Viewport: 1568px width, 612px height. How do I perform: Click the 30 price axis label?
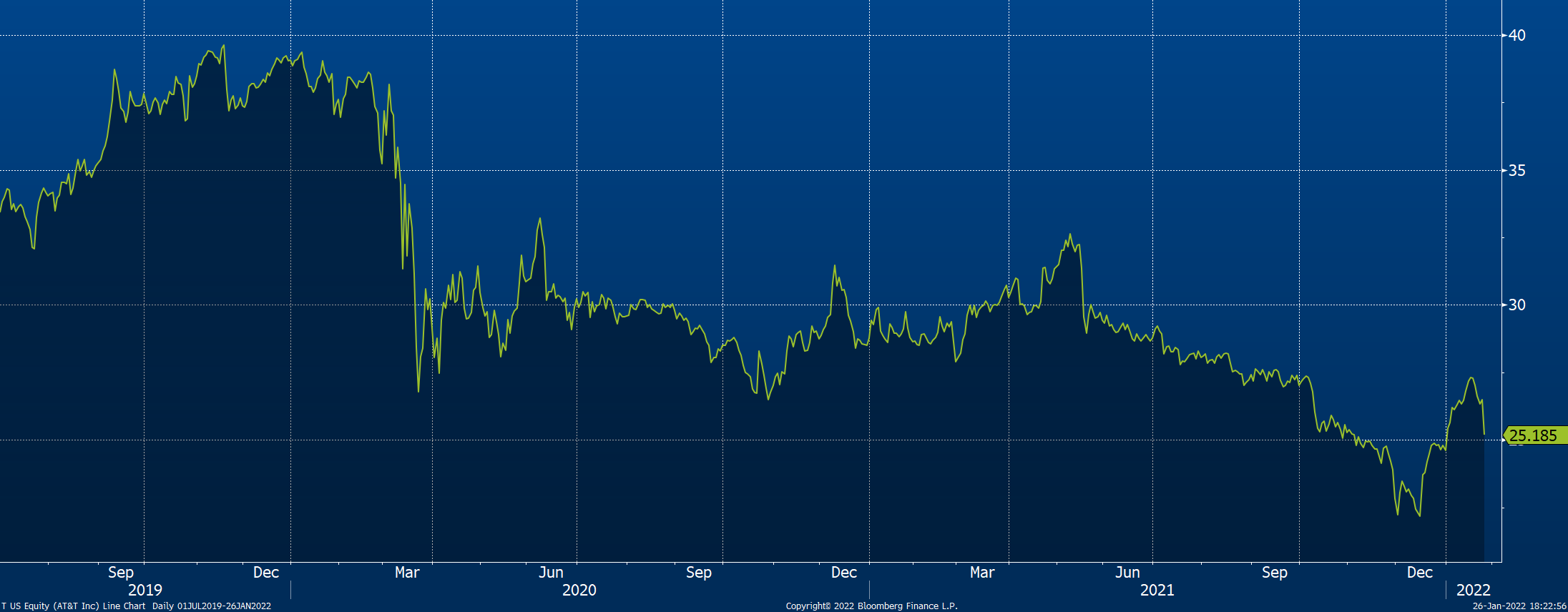[1516, 305]
